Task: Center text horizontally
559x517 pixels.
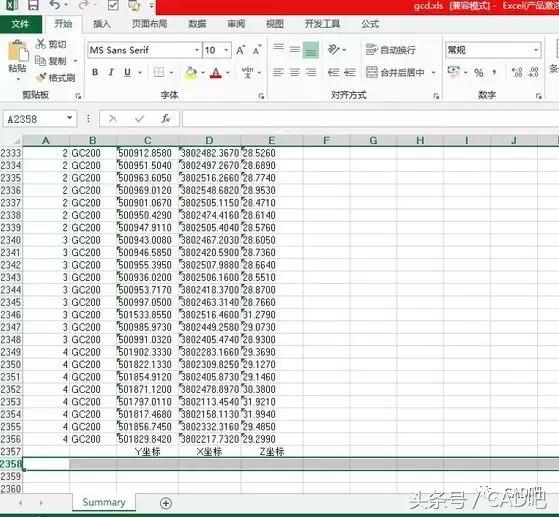Action: (294, 72)
